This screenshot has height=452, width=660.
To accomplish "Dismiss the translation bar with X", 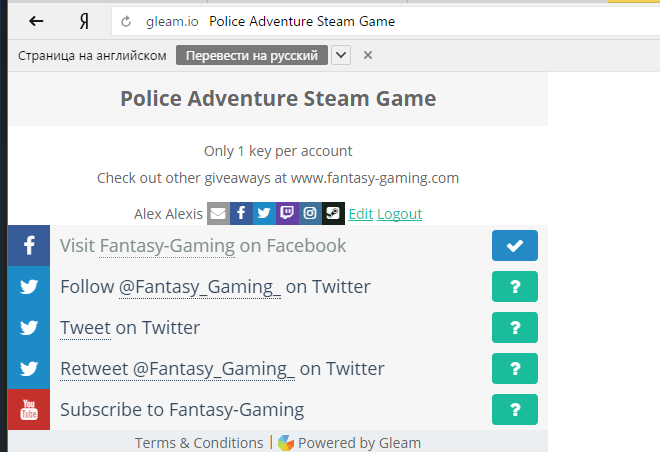I will 368,55.
